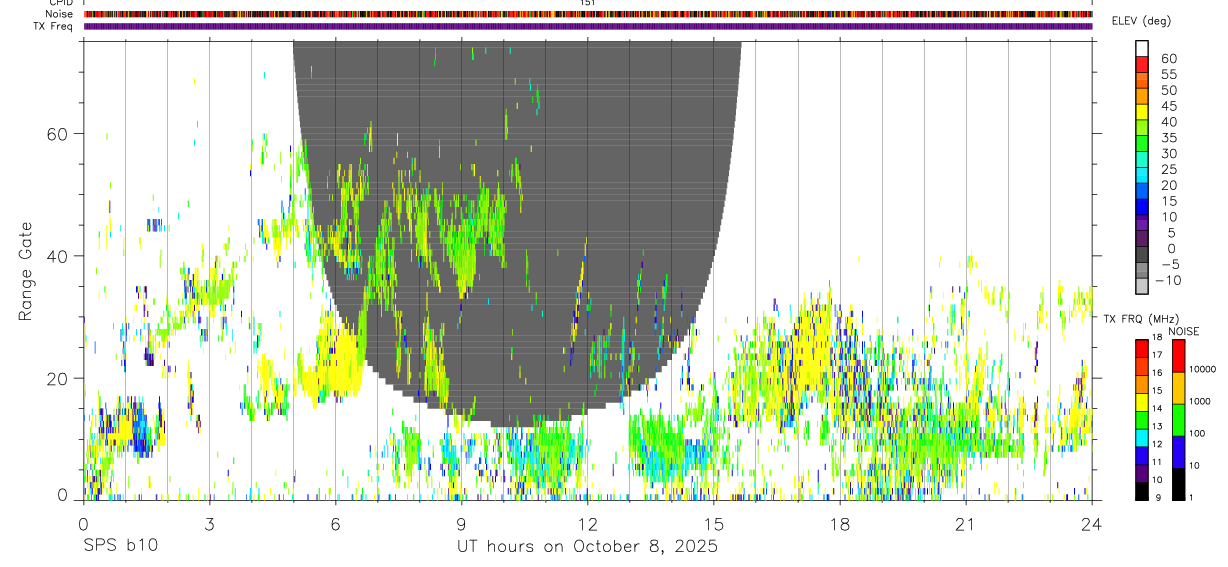Click the 'Noise' row label at the top
Image resolution: width=1228 pixels, height=567 pixels.
click(57, 14)
